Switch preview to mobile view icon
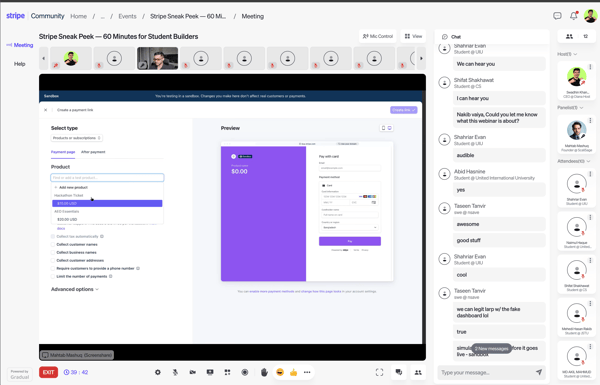 click(x=383, y=128)
